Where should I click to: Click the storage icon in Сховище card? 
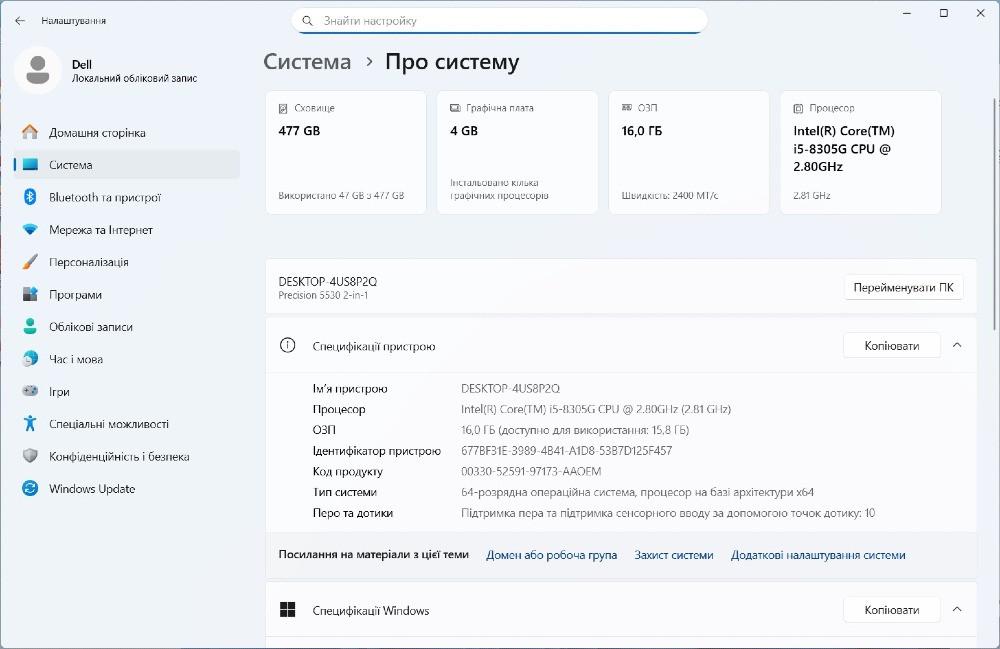coord(283,108)
